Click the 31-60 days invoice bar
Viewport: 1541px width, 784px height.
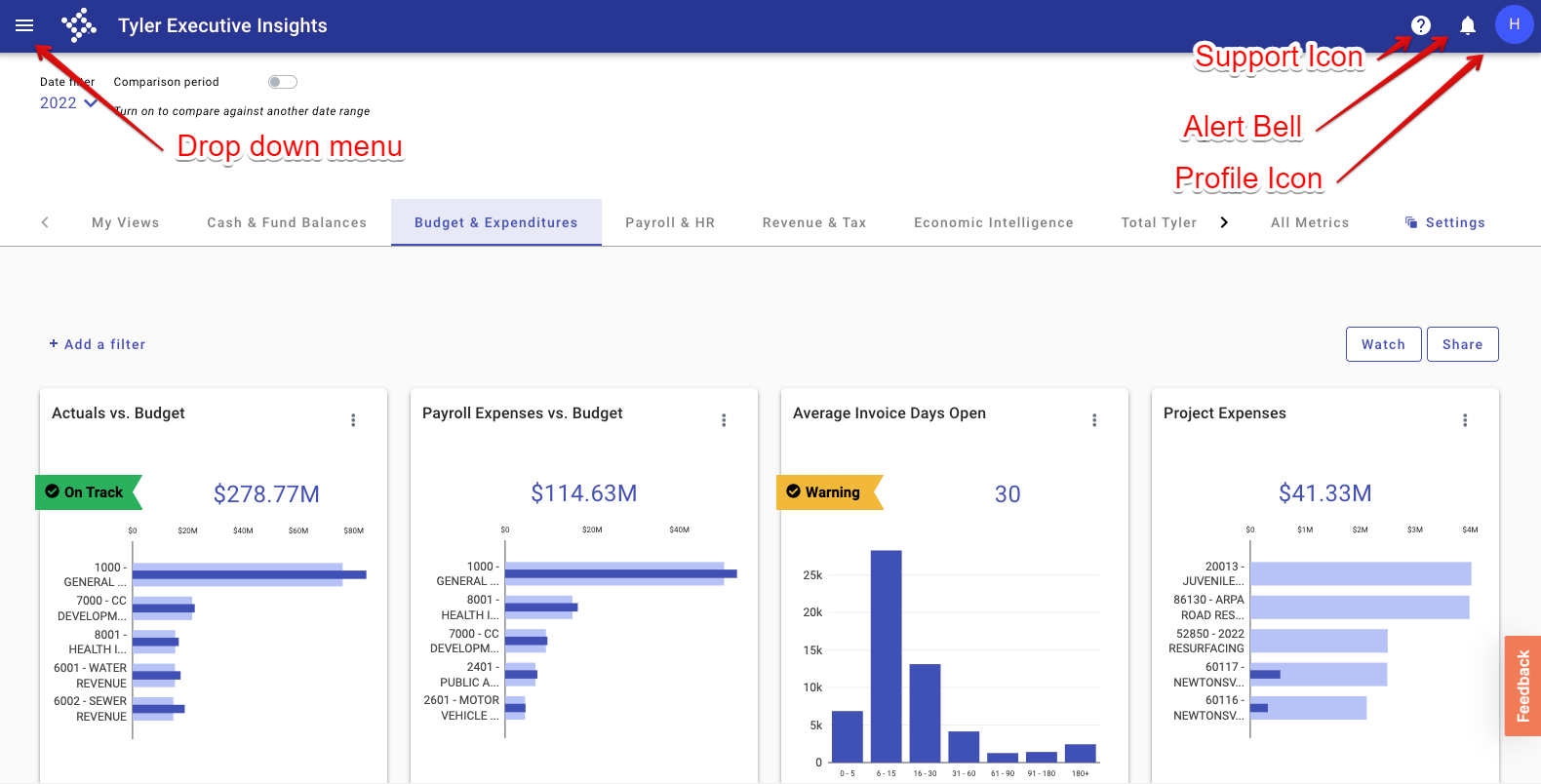[x=964, y=747]
